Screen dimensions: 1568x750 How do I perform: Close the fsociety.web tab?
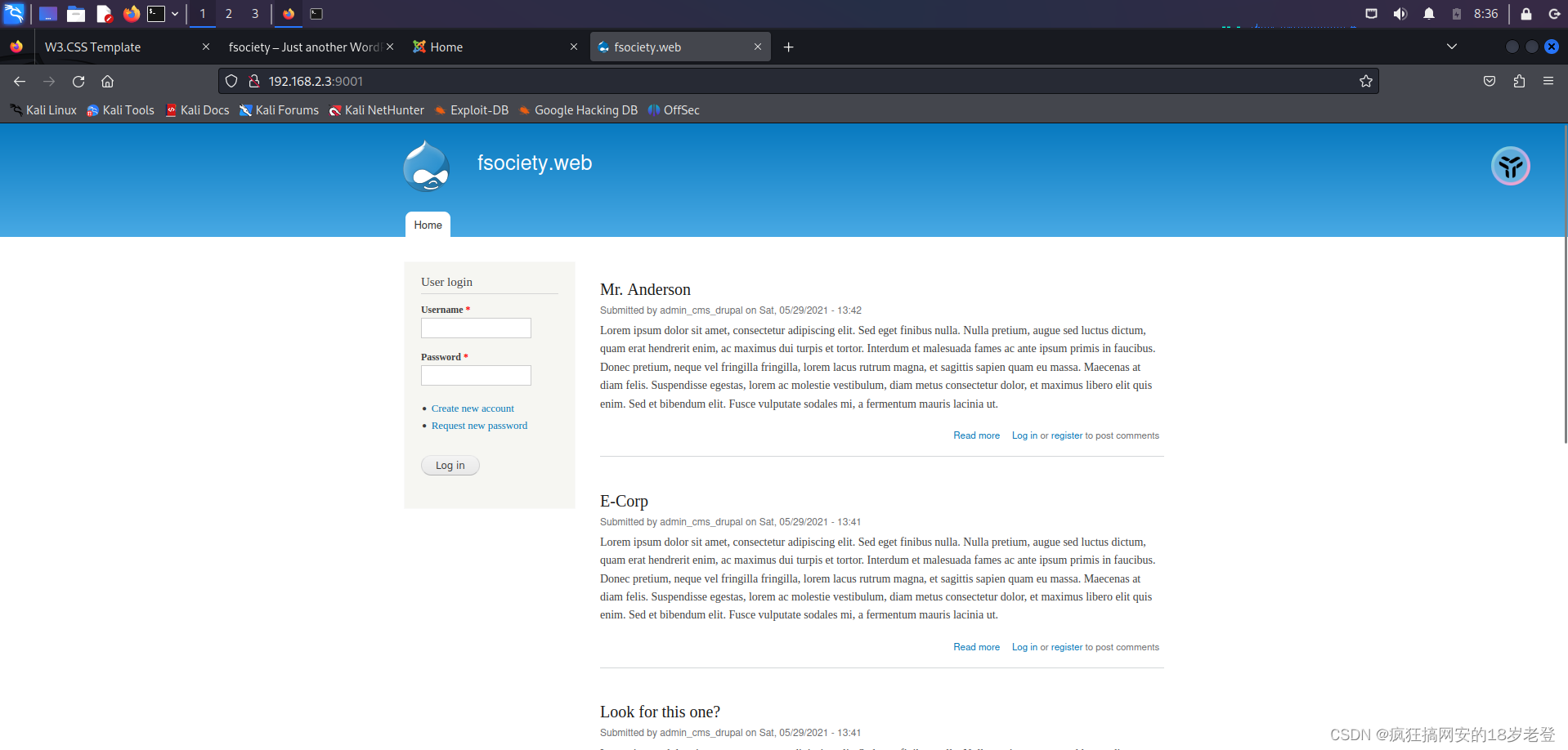pos(758,47)
